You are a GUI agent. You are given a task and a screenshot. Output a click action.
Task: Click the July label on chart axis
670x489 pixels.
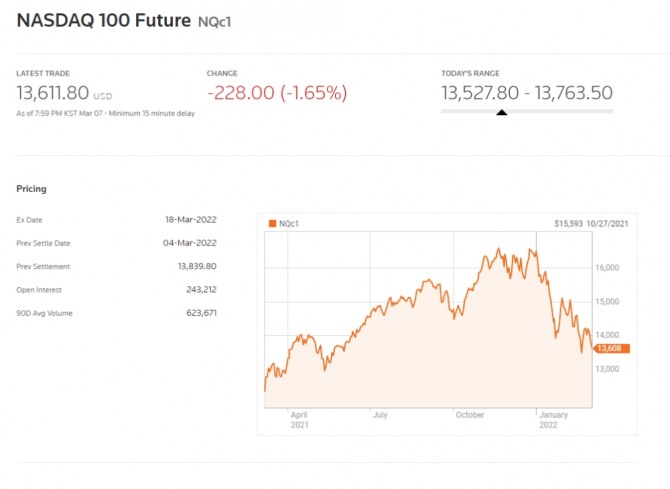click(379, 413)
